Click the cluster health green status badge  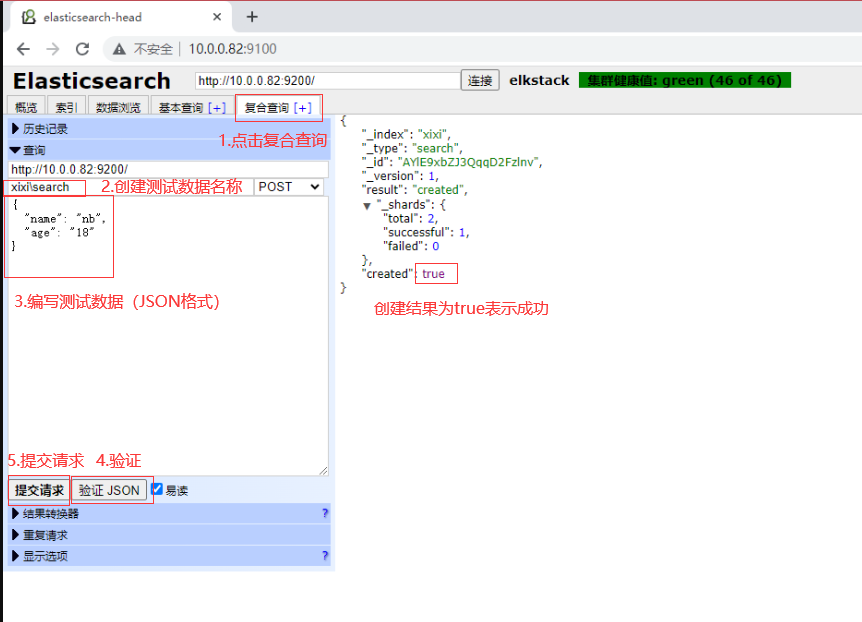pos(685,80)
